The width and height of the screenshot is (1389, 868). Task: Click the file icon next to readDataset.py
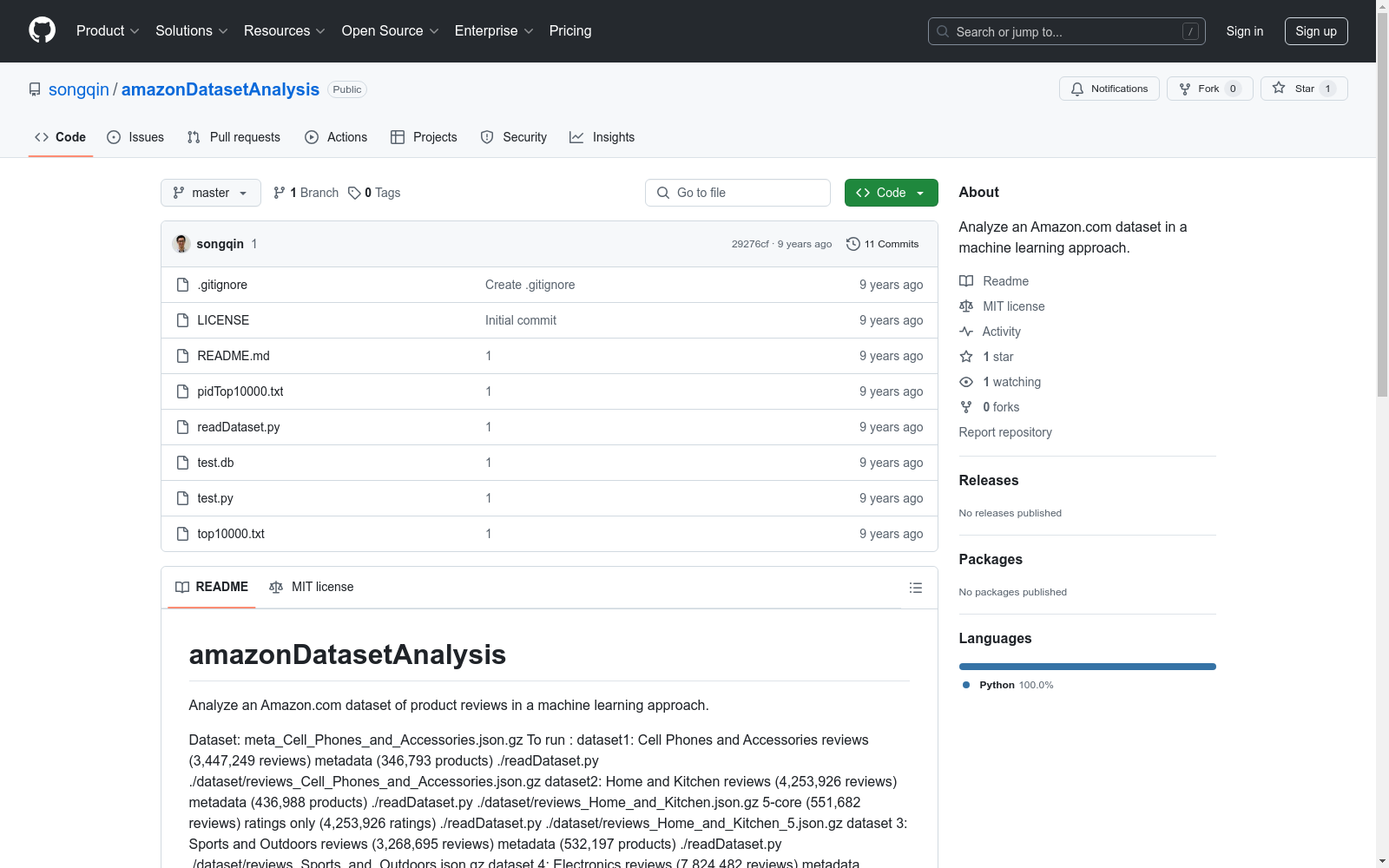pos(182,427)
